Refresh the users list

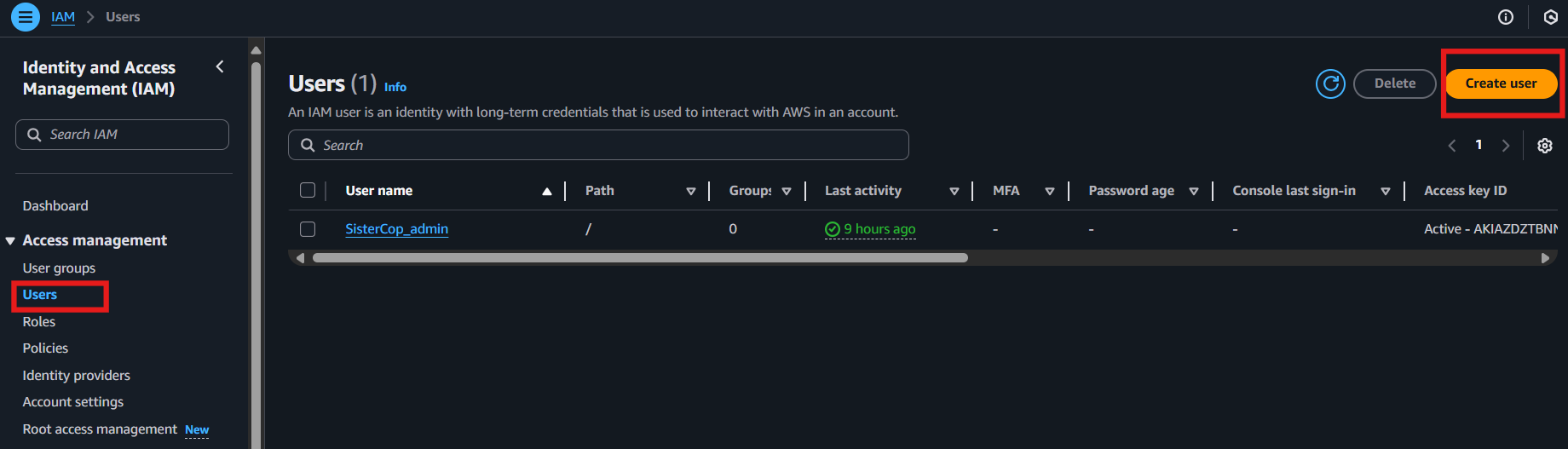pos(1330,83)
